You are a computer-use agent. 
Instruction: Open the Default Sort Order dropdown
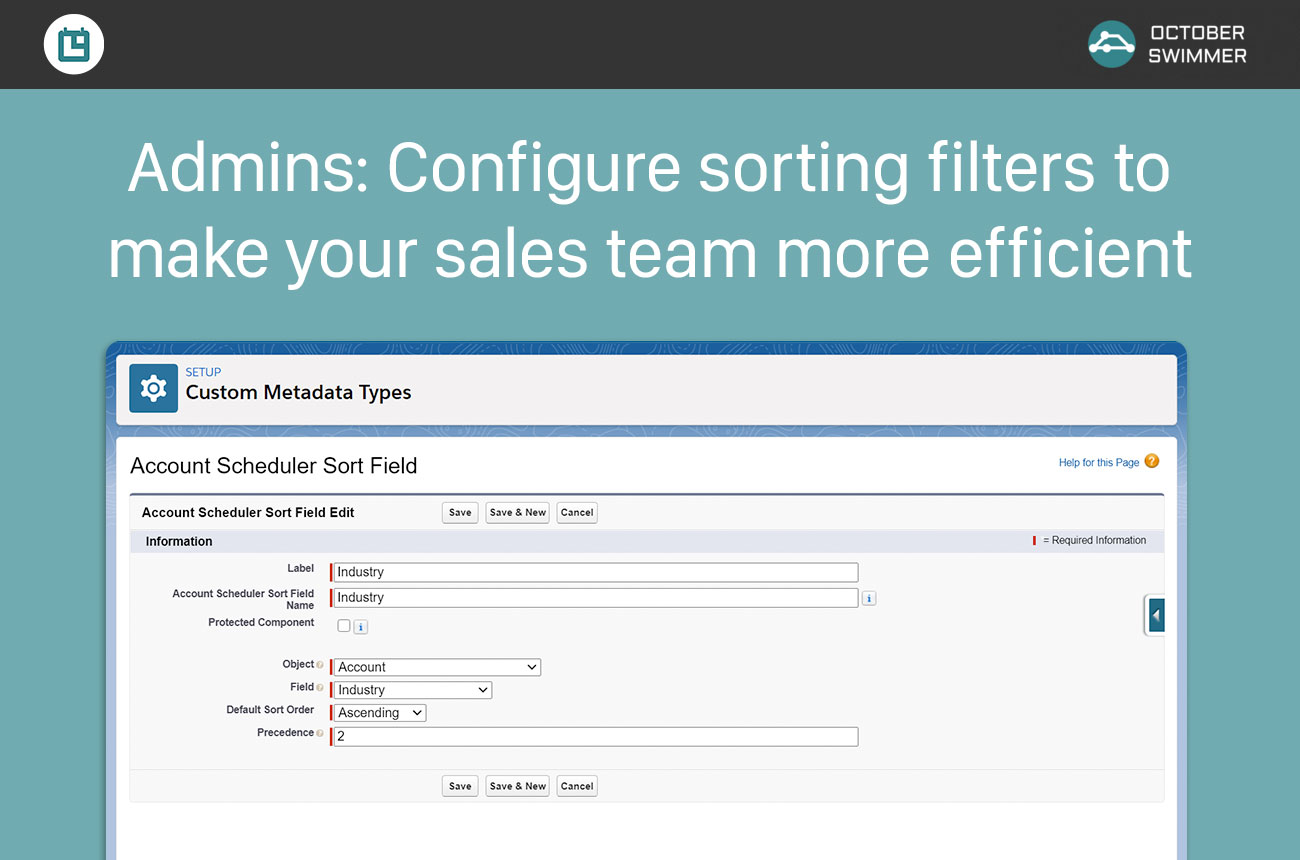coord(380,713)
